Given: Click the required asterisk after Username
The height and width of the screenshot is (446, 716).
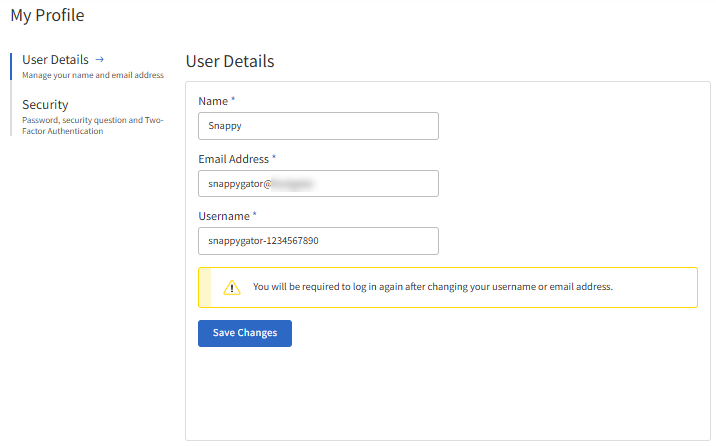Looking at the screenshot, I should coord(255,216).
